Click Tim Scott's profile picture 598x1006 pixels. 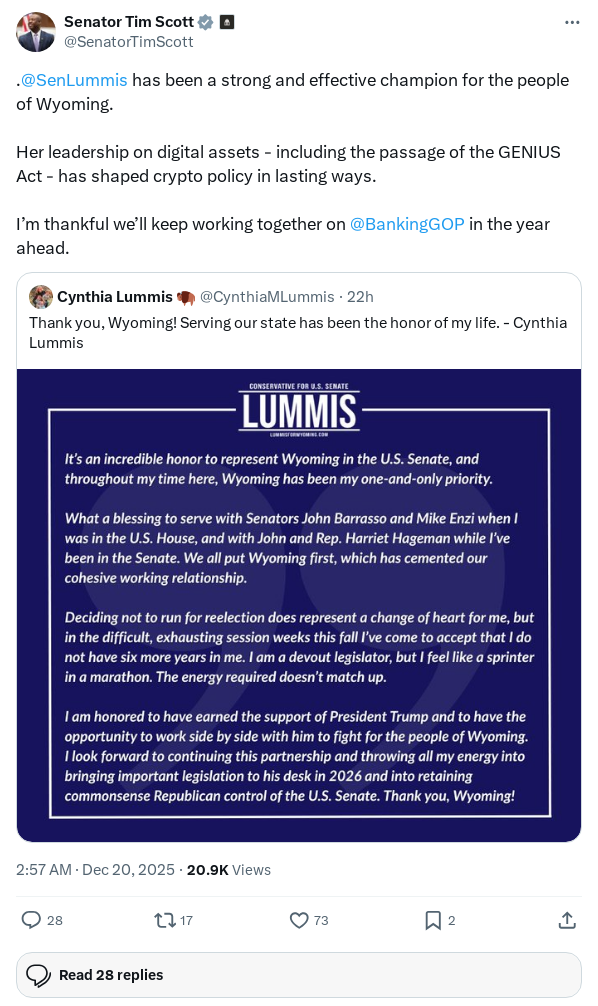[35, 31]
